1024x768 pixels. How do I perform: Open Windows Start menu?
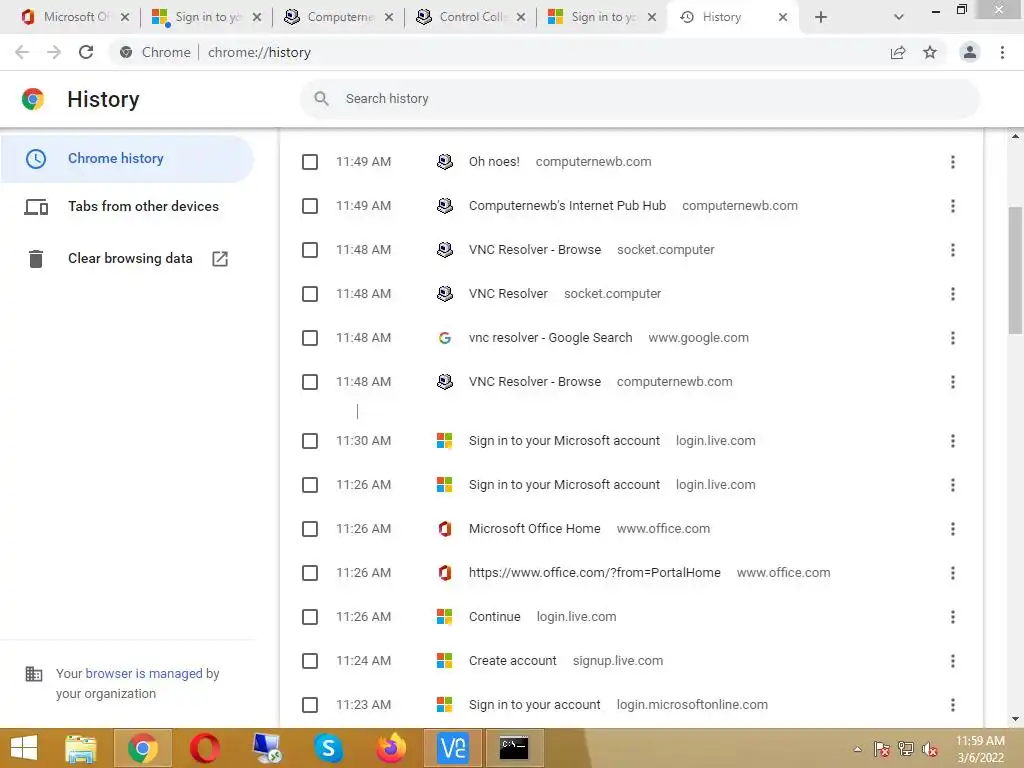(24, 748)
